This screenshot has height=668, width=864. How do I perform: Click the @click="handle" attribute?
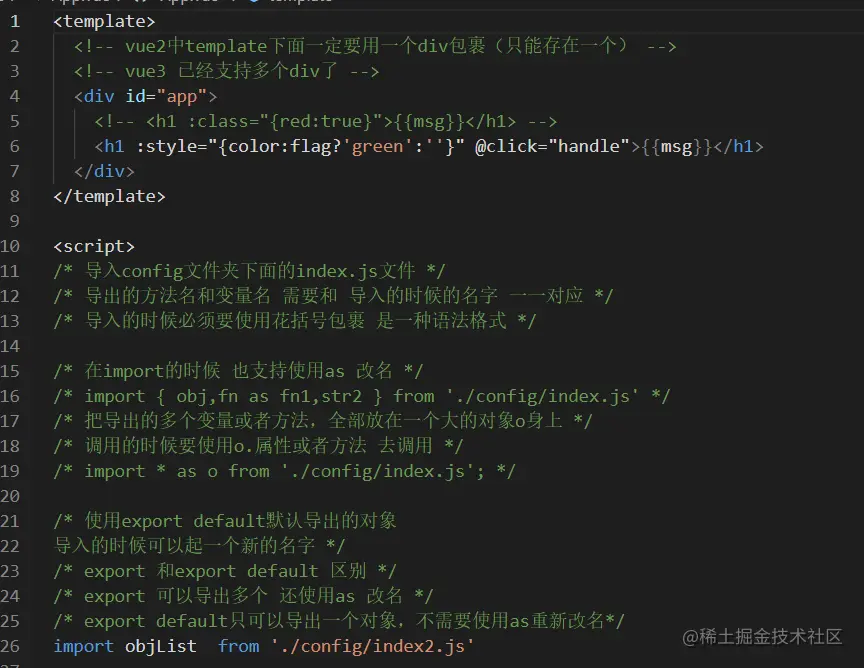pos(552,147)
